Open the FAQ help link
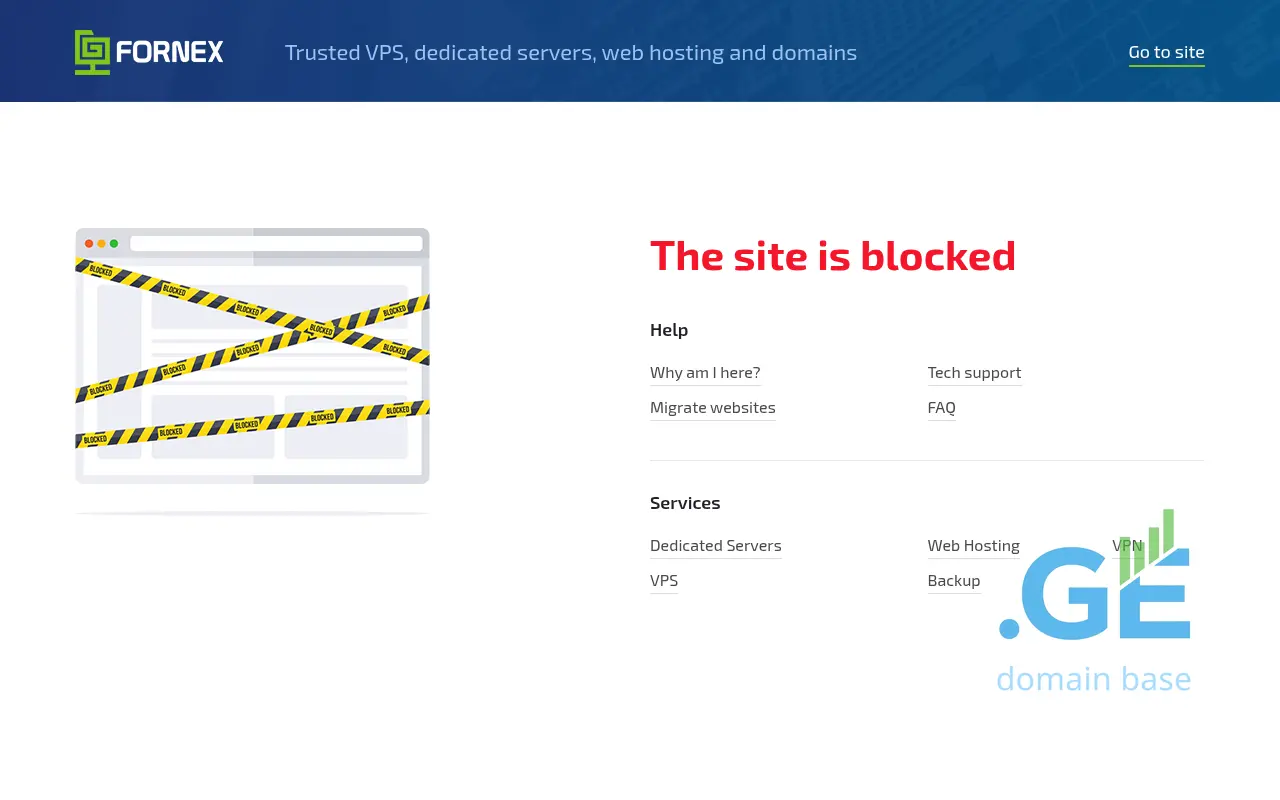This screenshot has height=800, width=1280. [941, 407]
